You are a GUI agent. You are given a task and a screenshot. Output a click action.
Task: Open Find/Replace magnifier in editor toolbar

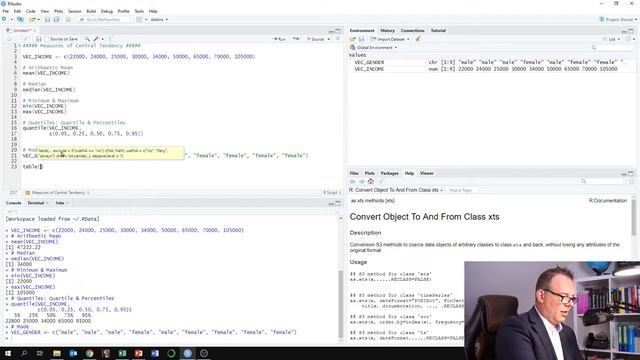[x=87, y=39]
